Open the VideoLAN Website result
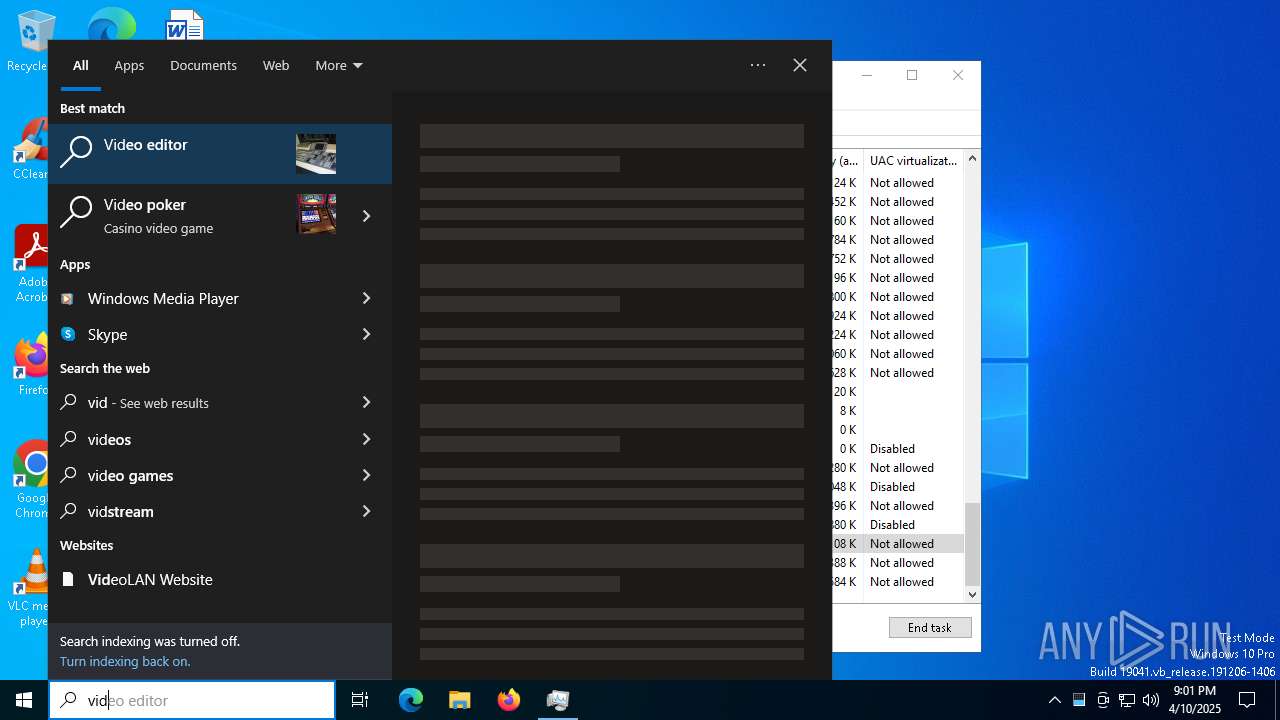 [220, 579]
